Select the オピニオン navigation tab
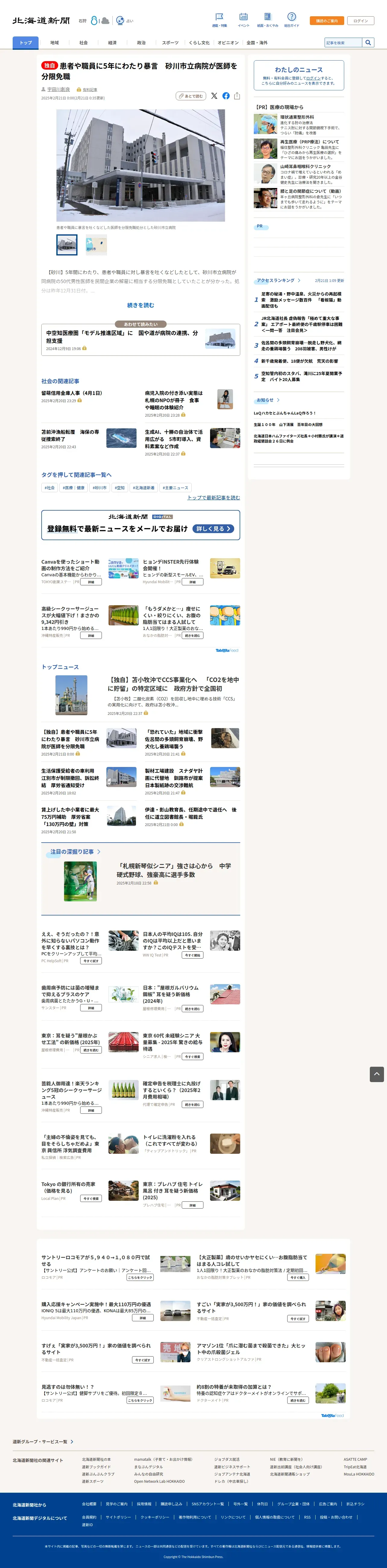The image size is (387, 1568). click(228, 42)
